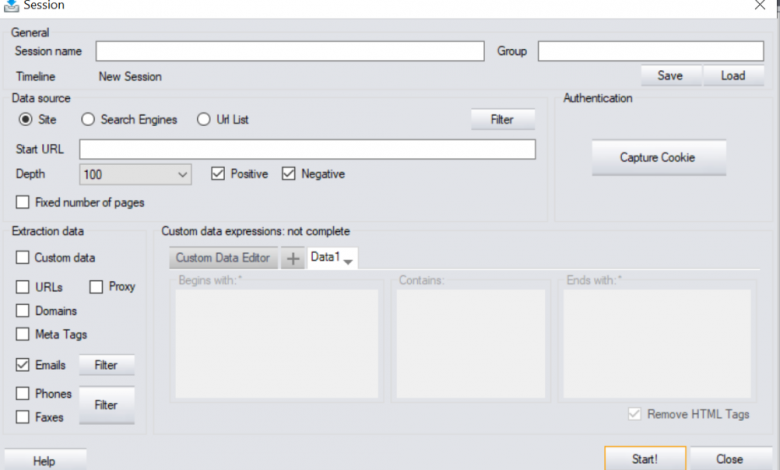Enable the Custom data checkbox
The height and width of the screenshot is (470, 780).
[x=23, y=258]
